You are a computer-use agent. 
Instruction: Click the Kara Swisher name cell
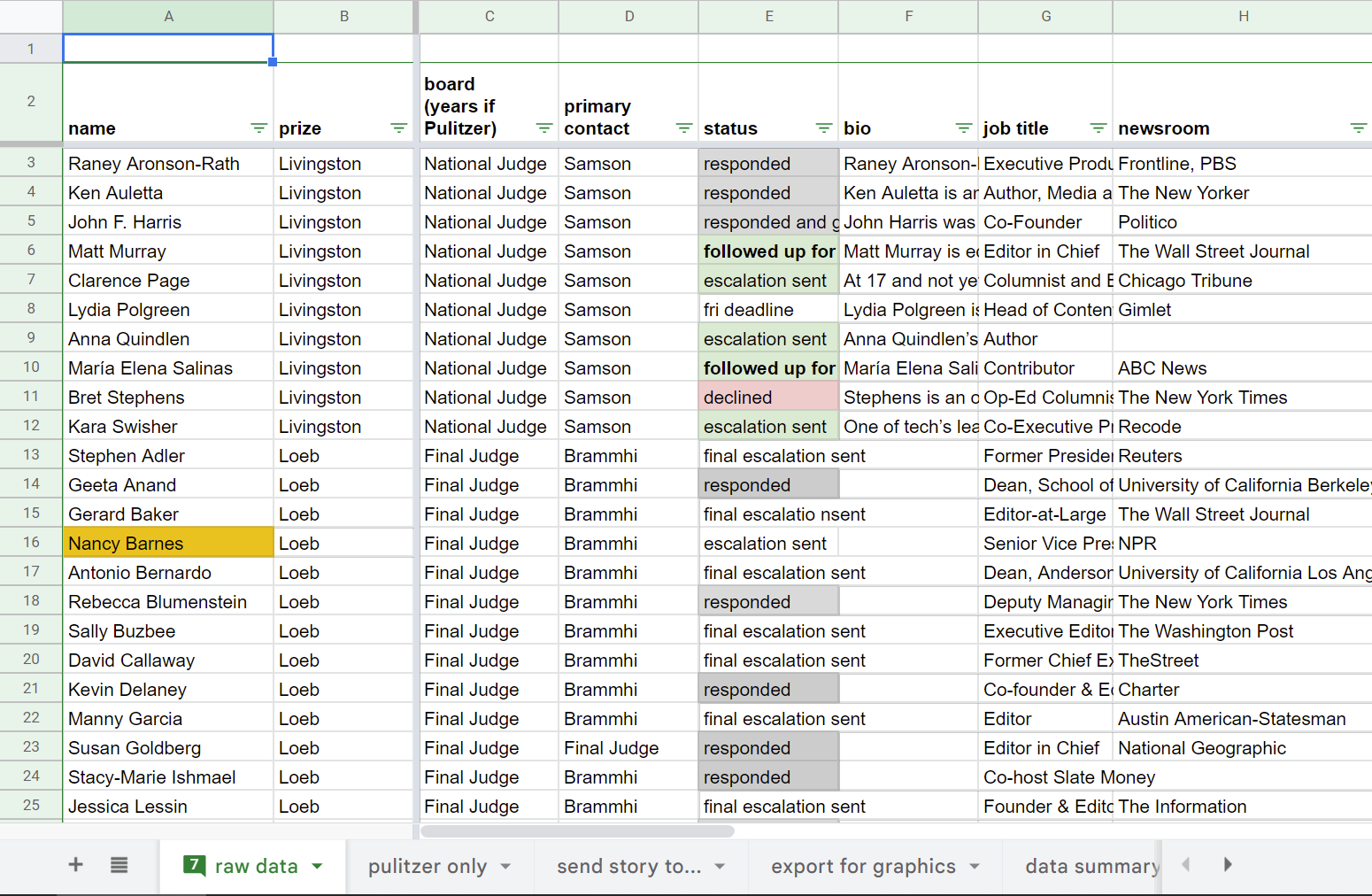[x=168, y=426]
